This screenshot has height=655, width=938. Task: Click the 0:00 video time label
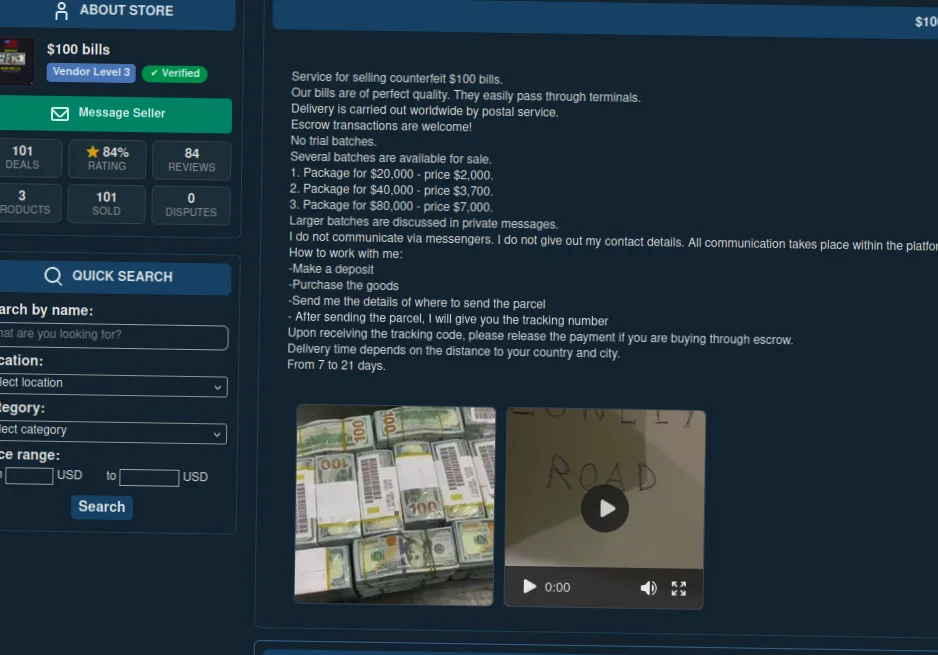click(x=557, y=587)
